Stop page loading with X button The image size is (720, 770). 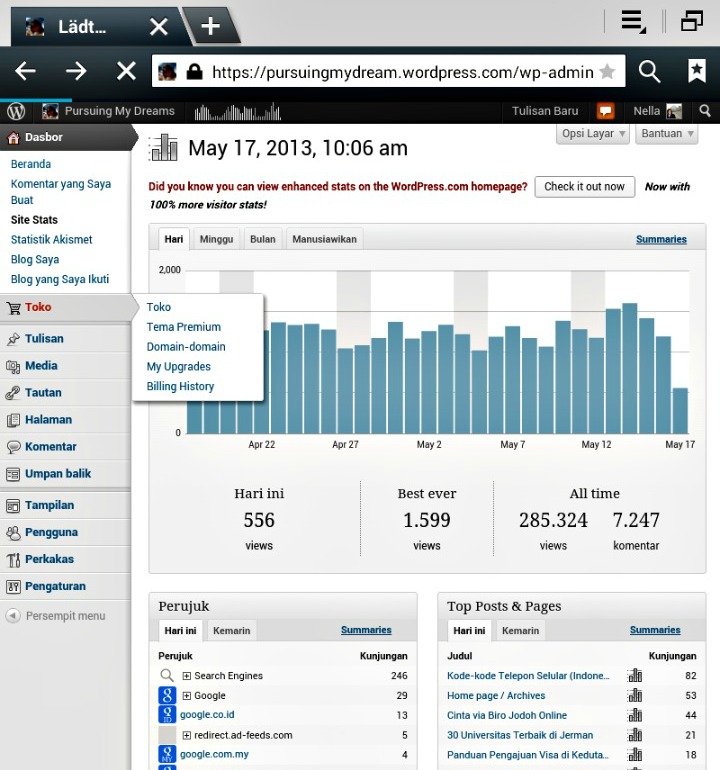[x=126, y=72]
